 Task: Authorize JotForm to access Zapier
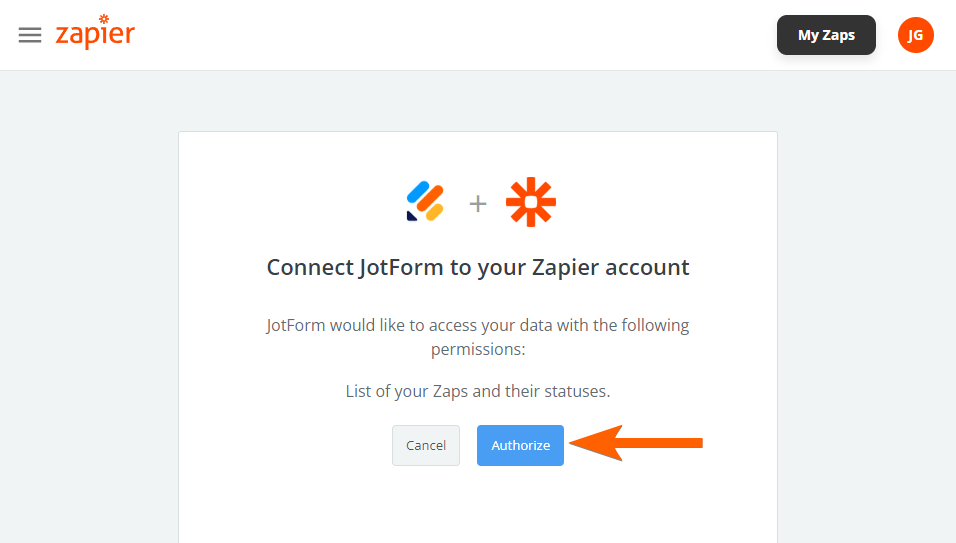pyautogui.click(x=520, y=445)
